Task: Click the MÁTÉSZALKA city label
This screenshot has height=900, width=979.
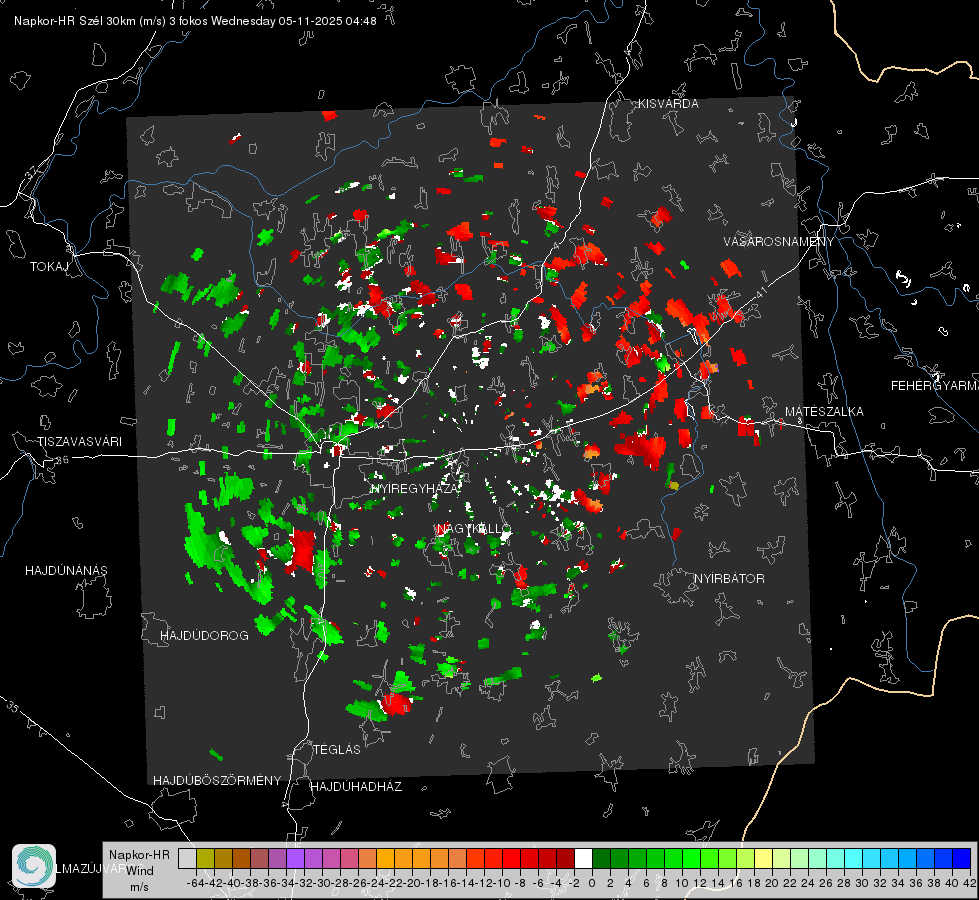Action: point(824,412)
